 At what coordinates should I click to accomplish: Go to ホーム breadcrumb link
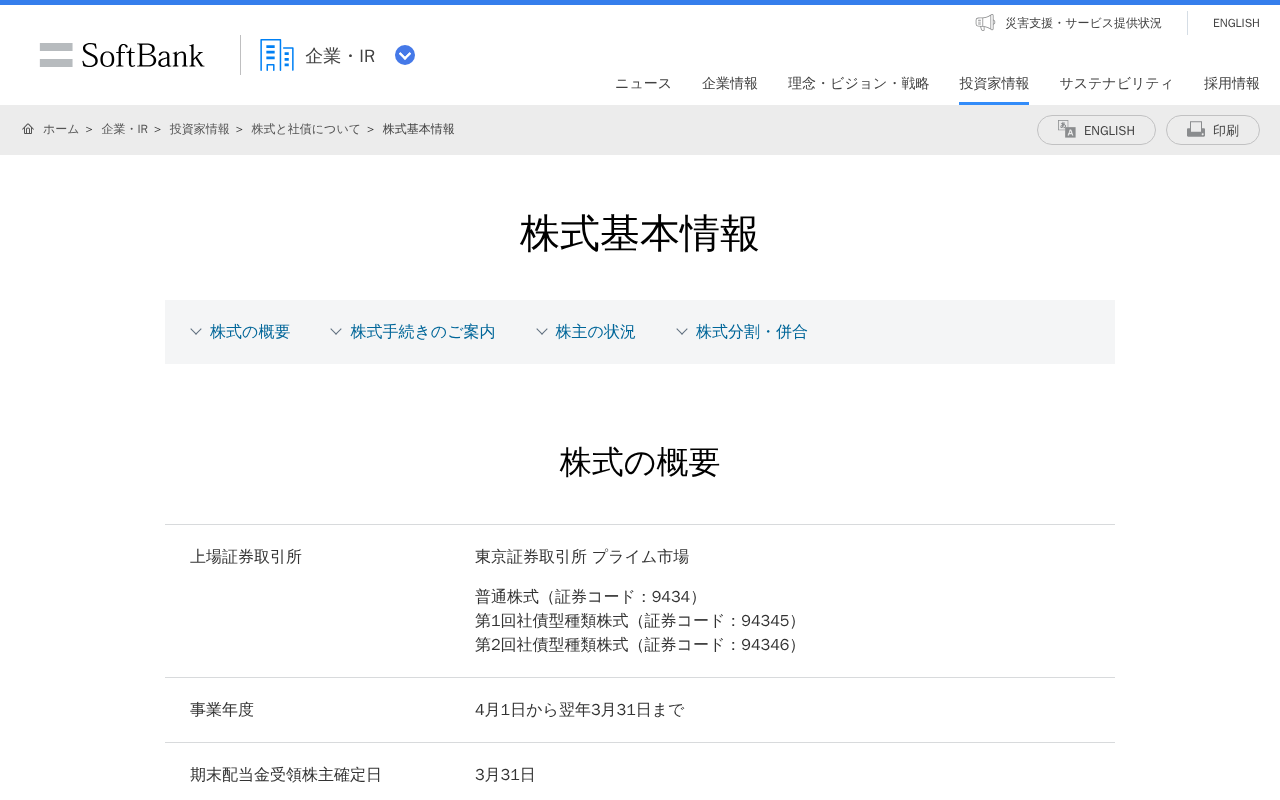coord(61,129)
